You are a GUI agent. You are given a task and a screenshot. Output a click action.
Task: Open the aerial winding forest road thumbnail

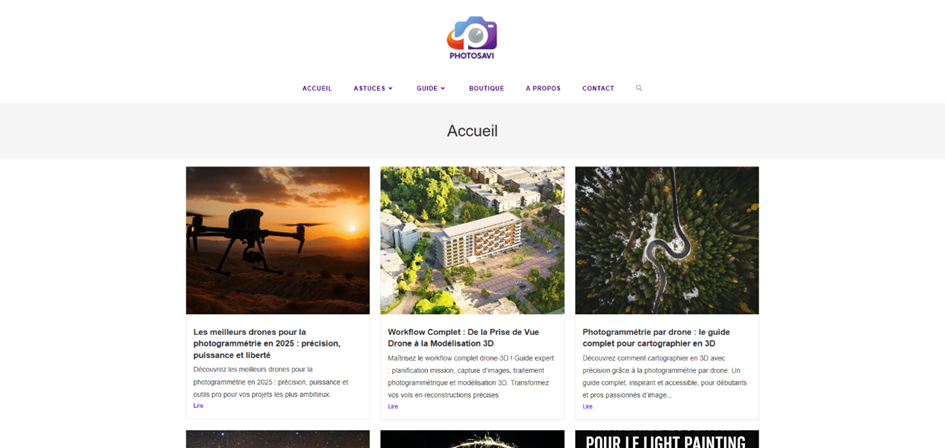point(667,241)
